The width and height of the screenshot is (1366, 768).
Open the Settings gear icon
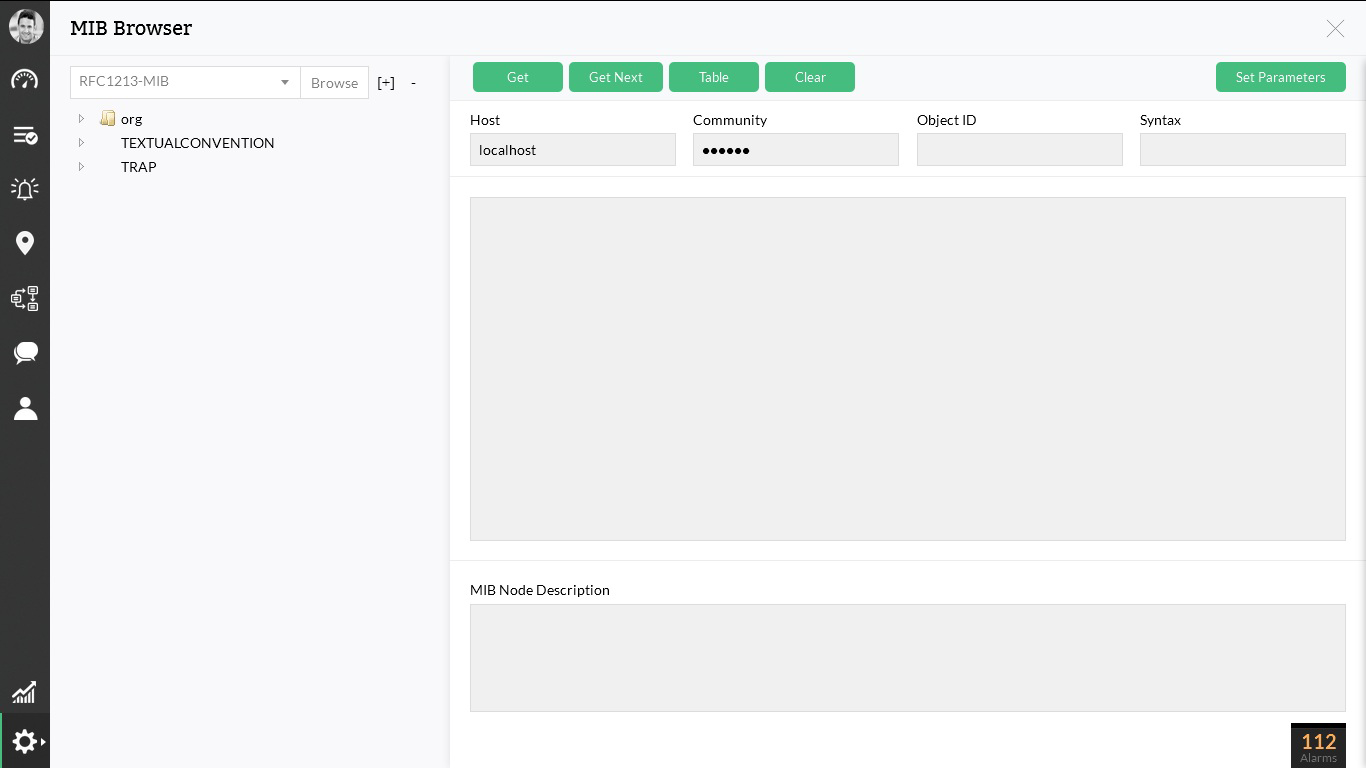(25, 741)
